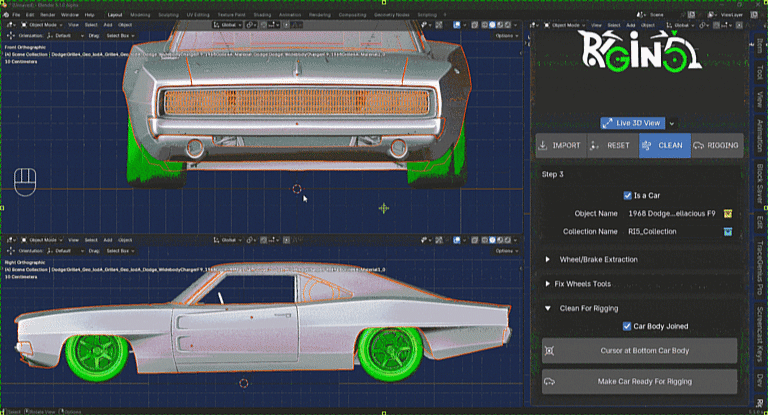This screenshot has width=768, height=415.
Task: Collapse the Clean For Rigging section
Action: (x=640, y=308)
